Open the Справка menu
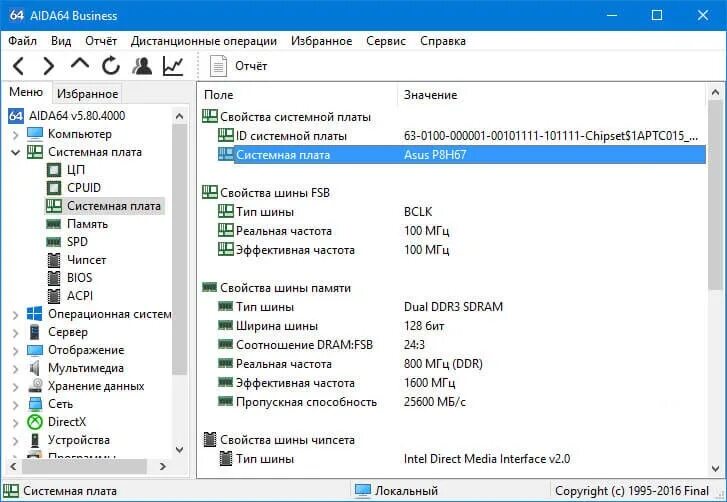 coord(443,41)
